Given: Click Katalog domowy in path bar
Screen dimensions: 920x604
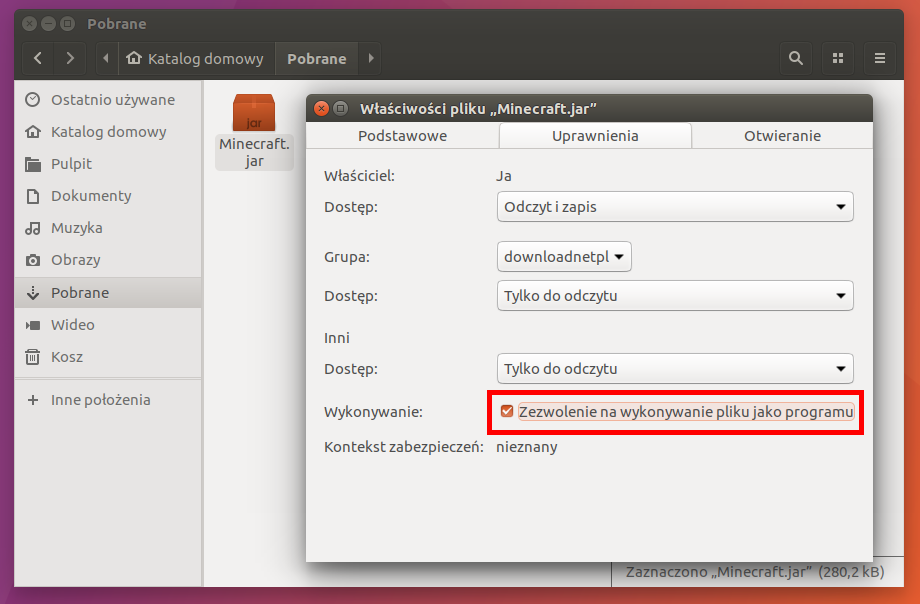Looking at the screenshot, I should (197, 58).
